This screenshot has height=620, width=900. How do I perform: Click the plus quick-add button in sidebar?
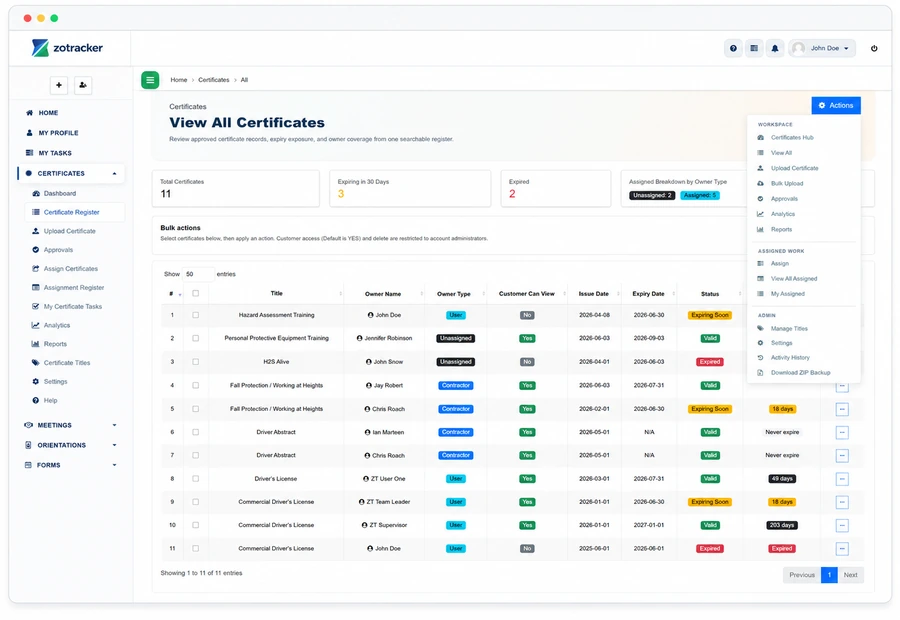59,85
